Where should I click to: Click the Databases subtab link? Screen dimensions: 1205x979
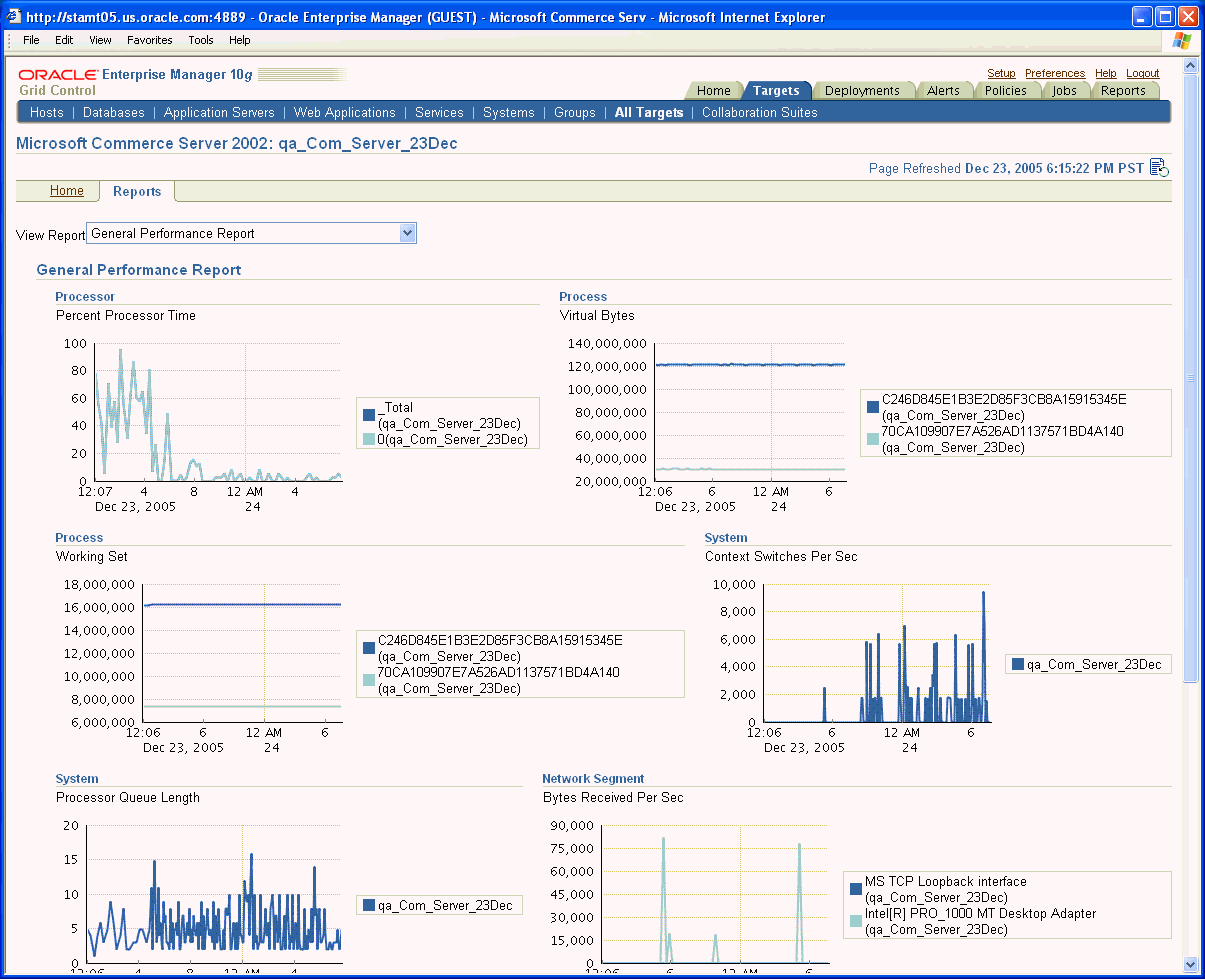114,112
